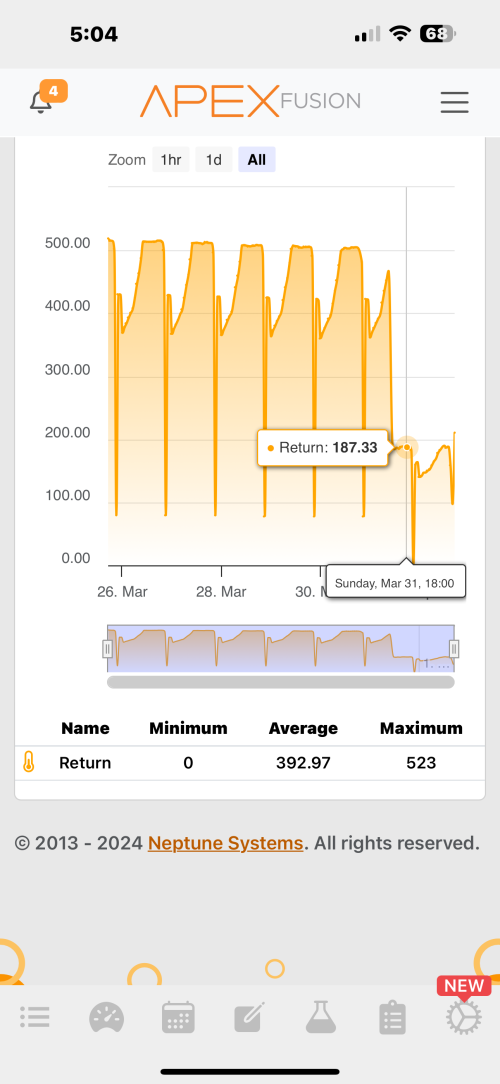Open the calendar icon in bottom bar

[x=178, y=1017]
